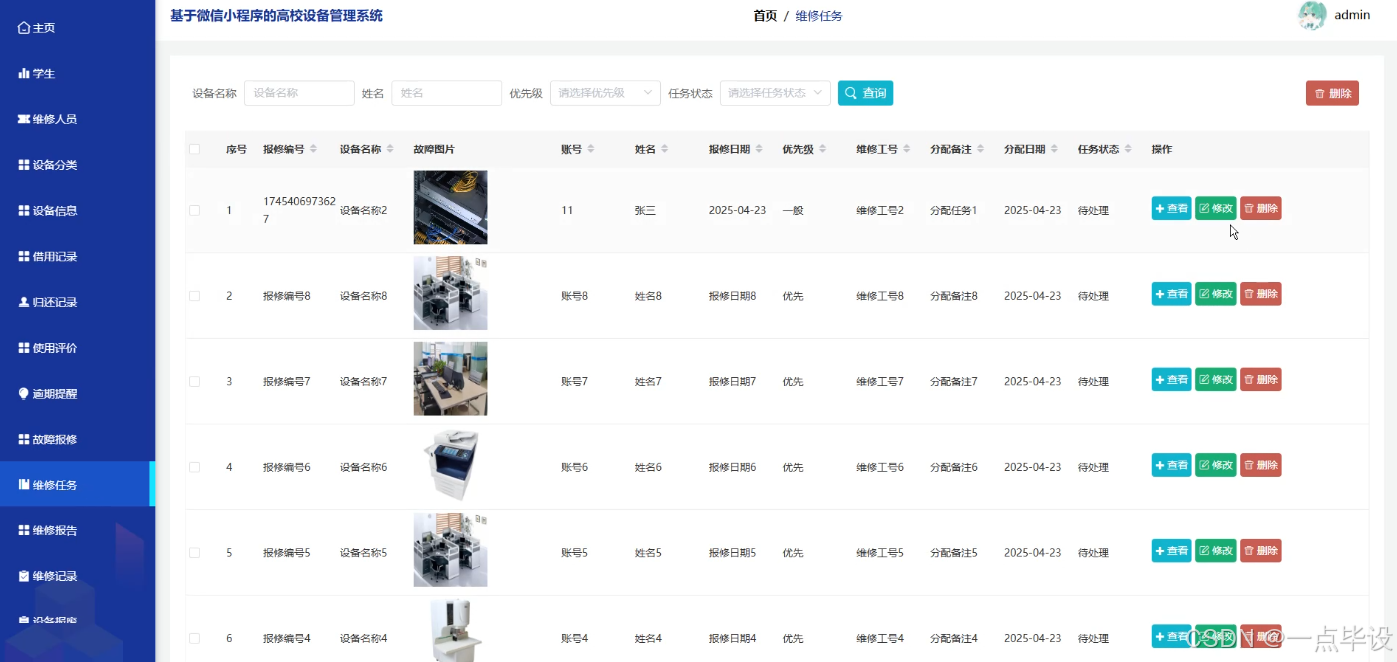
Task: Click 修改 on the 张三 row
Action: pyautogui.click(x=1215, y=208)
